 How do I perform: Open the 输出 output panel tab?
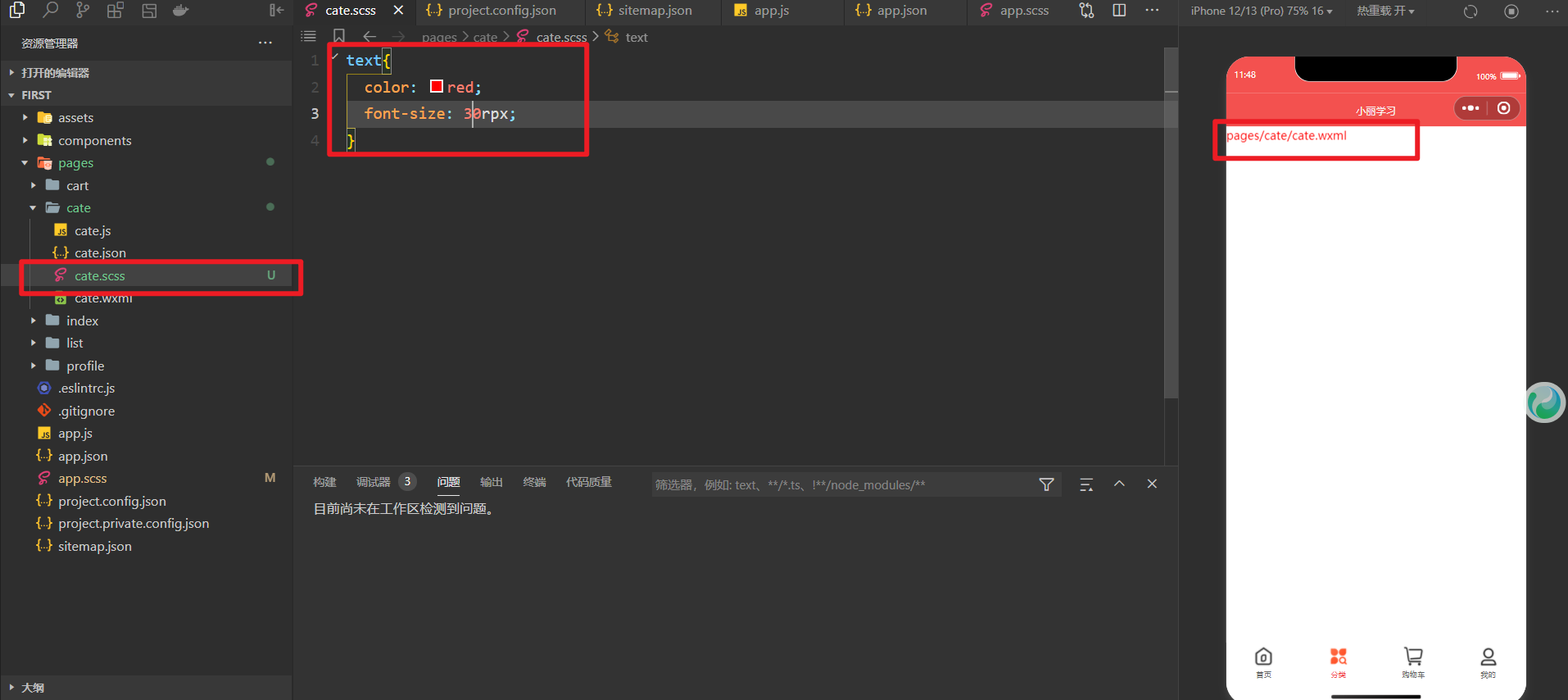click(x=492, y=482)
